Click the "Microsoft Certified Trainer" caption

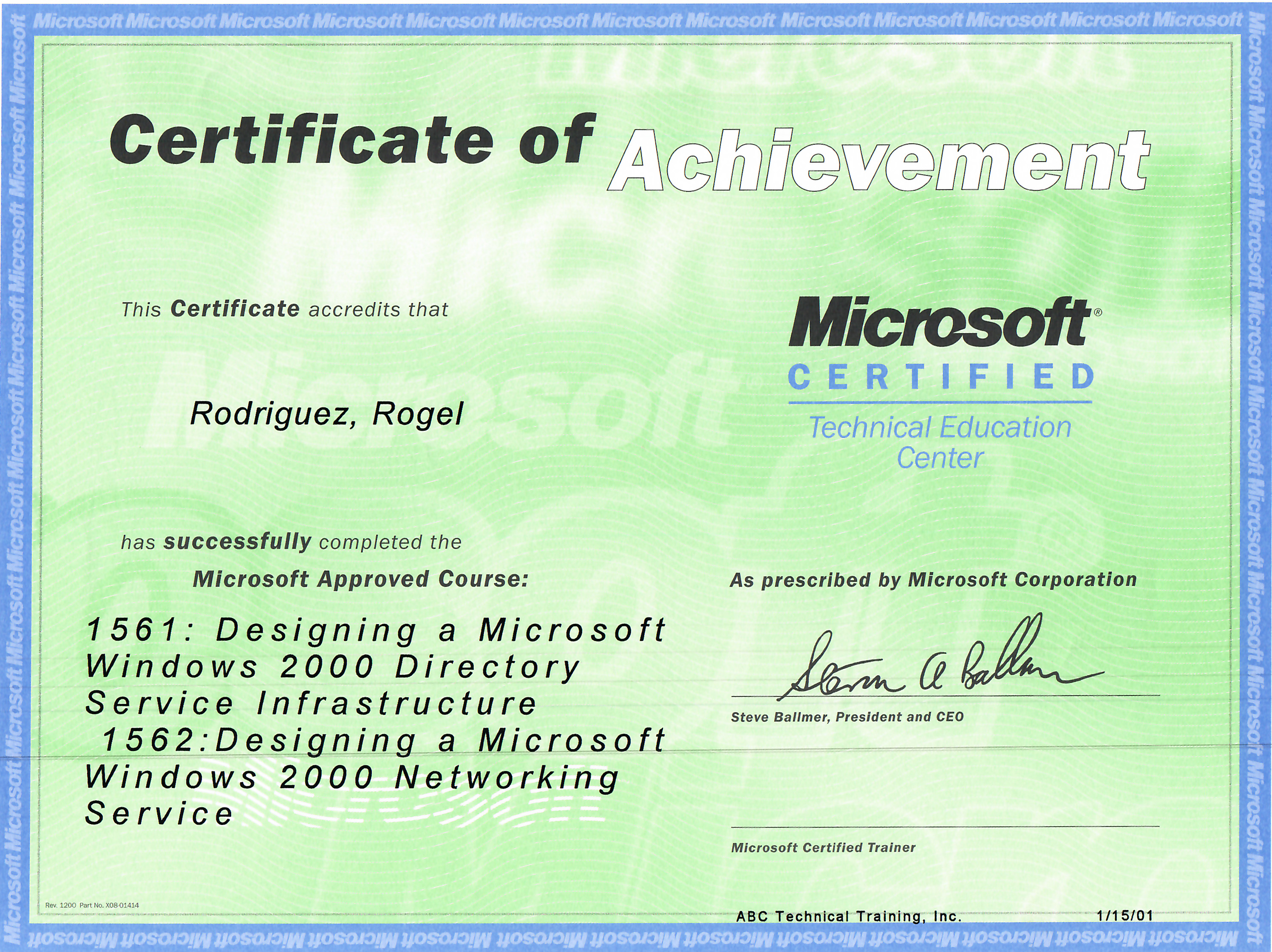(823, 847)
